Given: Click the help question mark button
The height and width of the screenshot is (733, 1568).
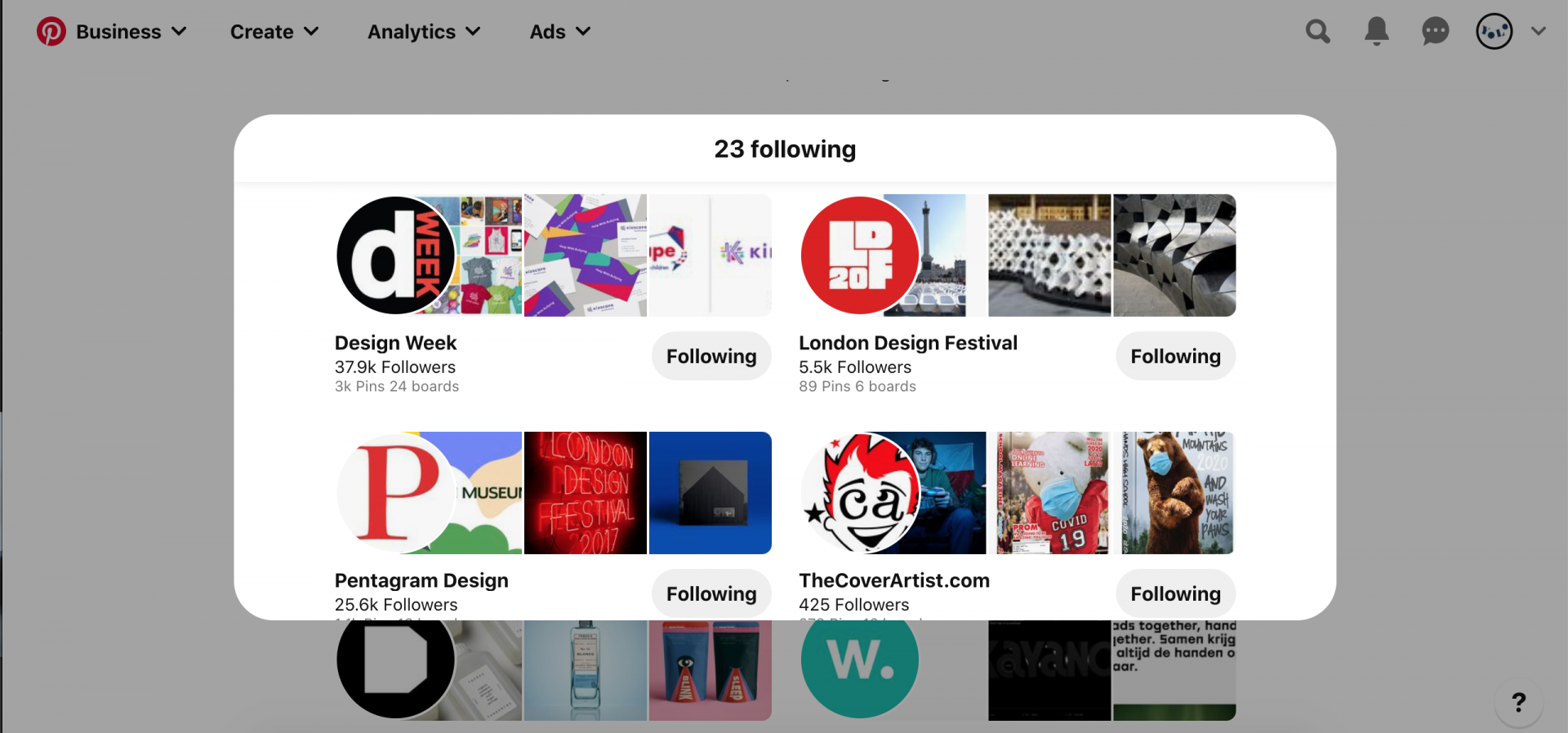Looking at the screenshot, I should coord(1518,702).
